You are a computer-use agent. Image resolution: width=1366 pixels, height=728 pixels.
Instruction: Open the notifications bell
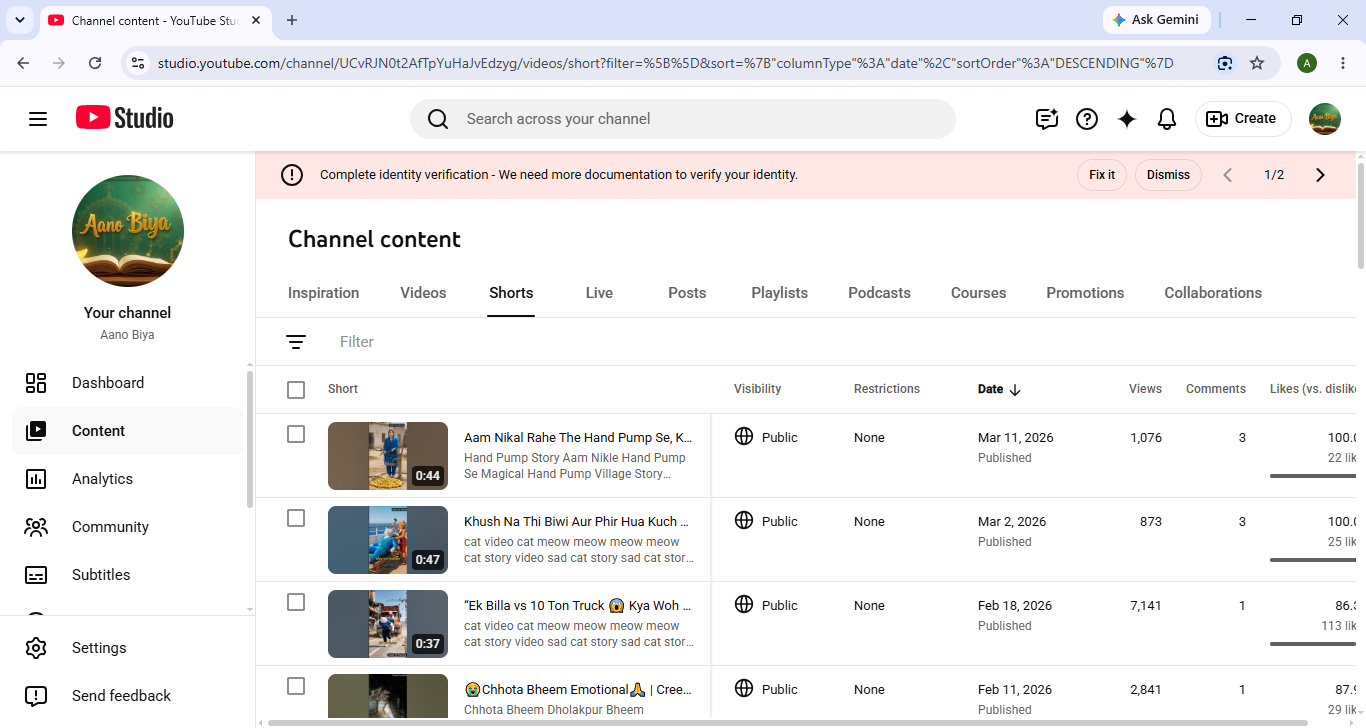point(1167,119)
